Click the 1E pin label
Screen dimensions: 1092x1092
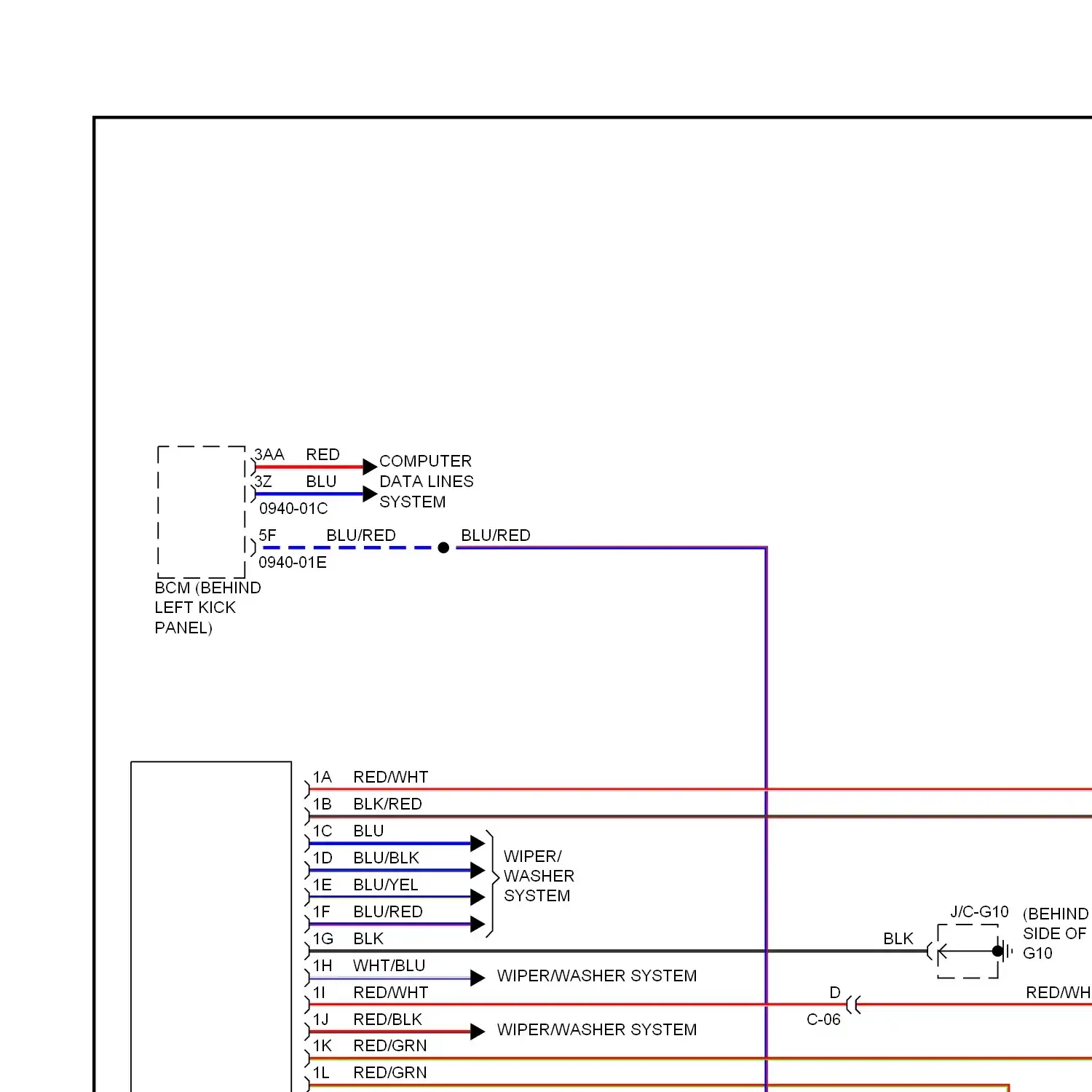(x=323, y=885)
